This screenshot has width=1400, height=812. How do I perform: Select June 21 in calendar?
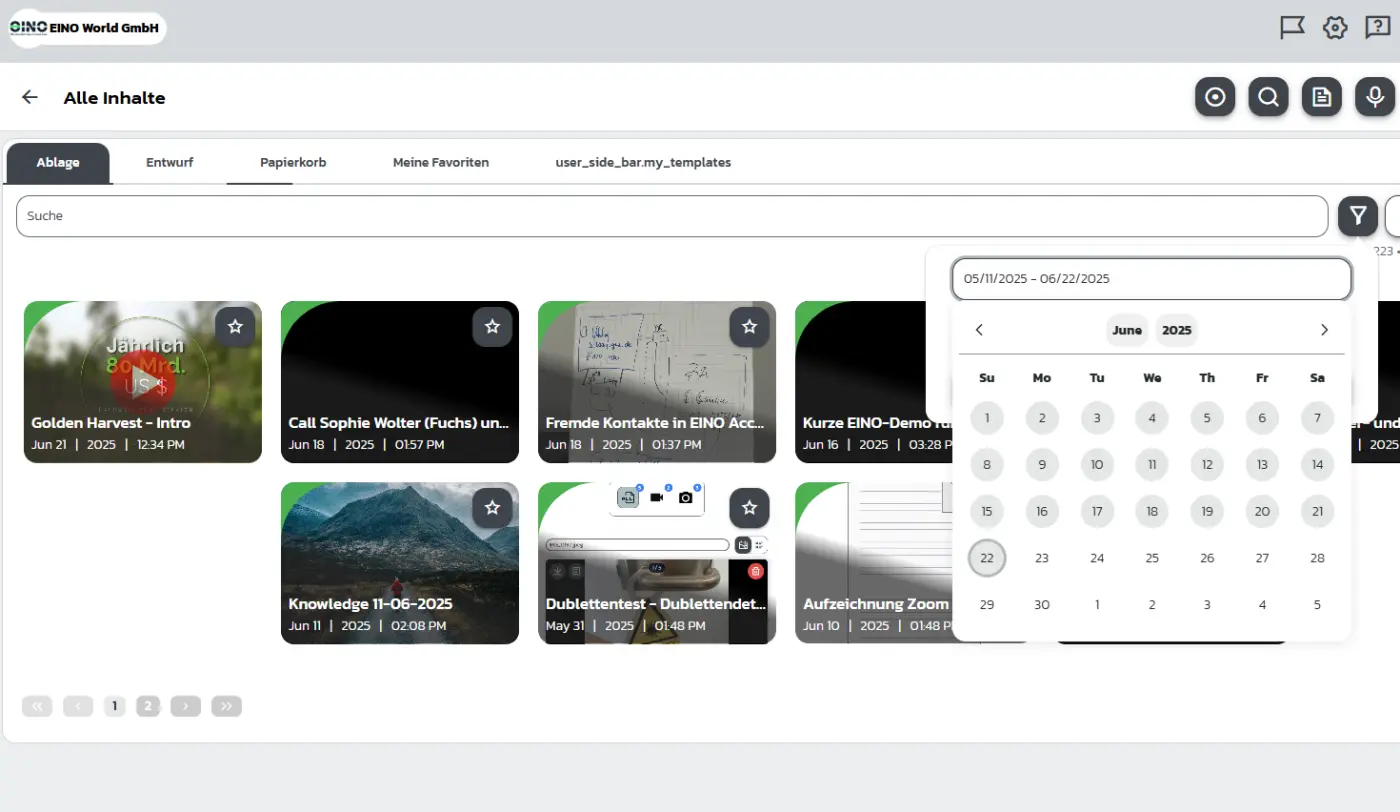1317,511
